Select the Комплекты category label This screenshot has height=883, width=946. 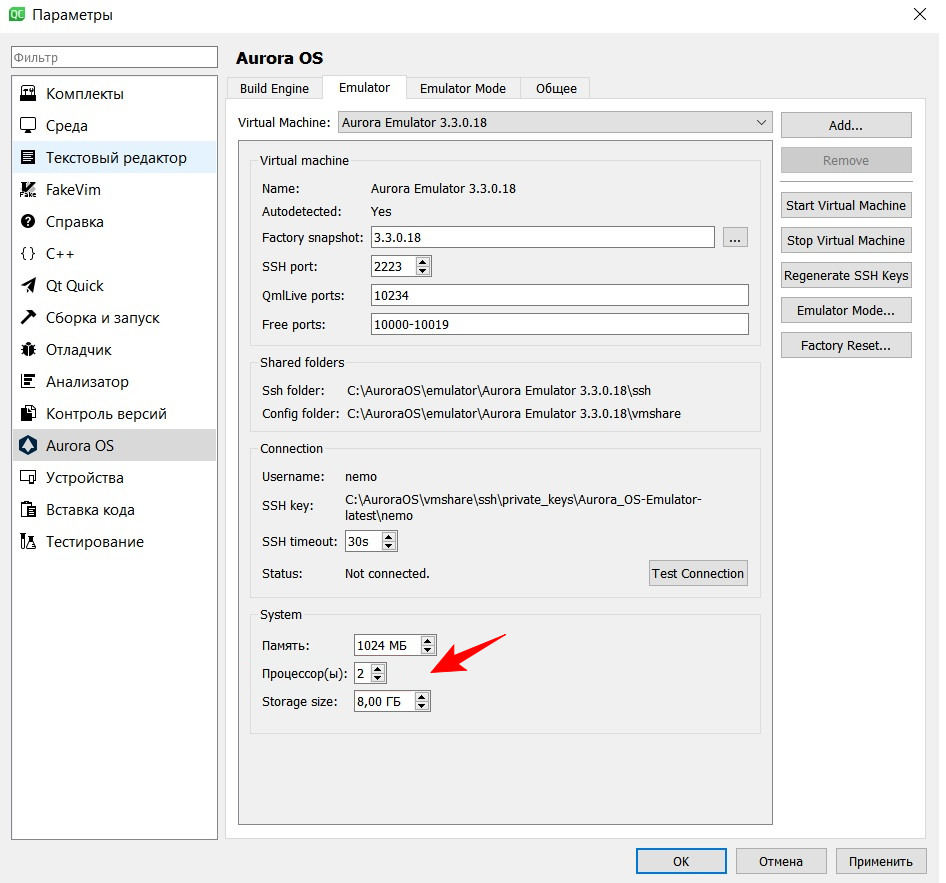coord(85,93)
